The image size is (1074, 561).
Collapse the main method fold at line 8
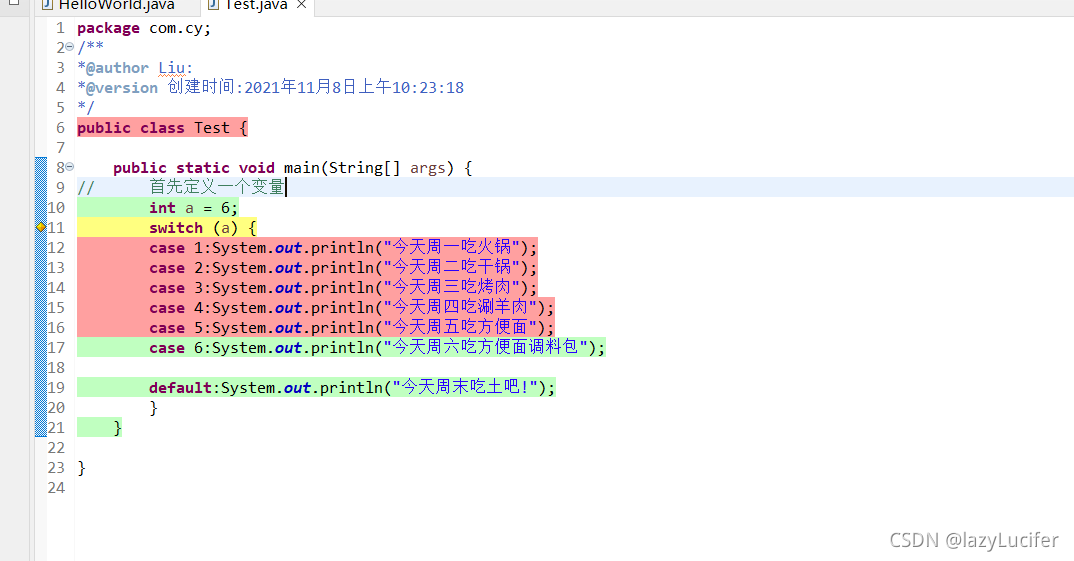click(69, 167)
